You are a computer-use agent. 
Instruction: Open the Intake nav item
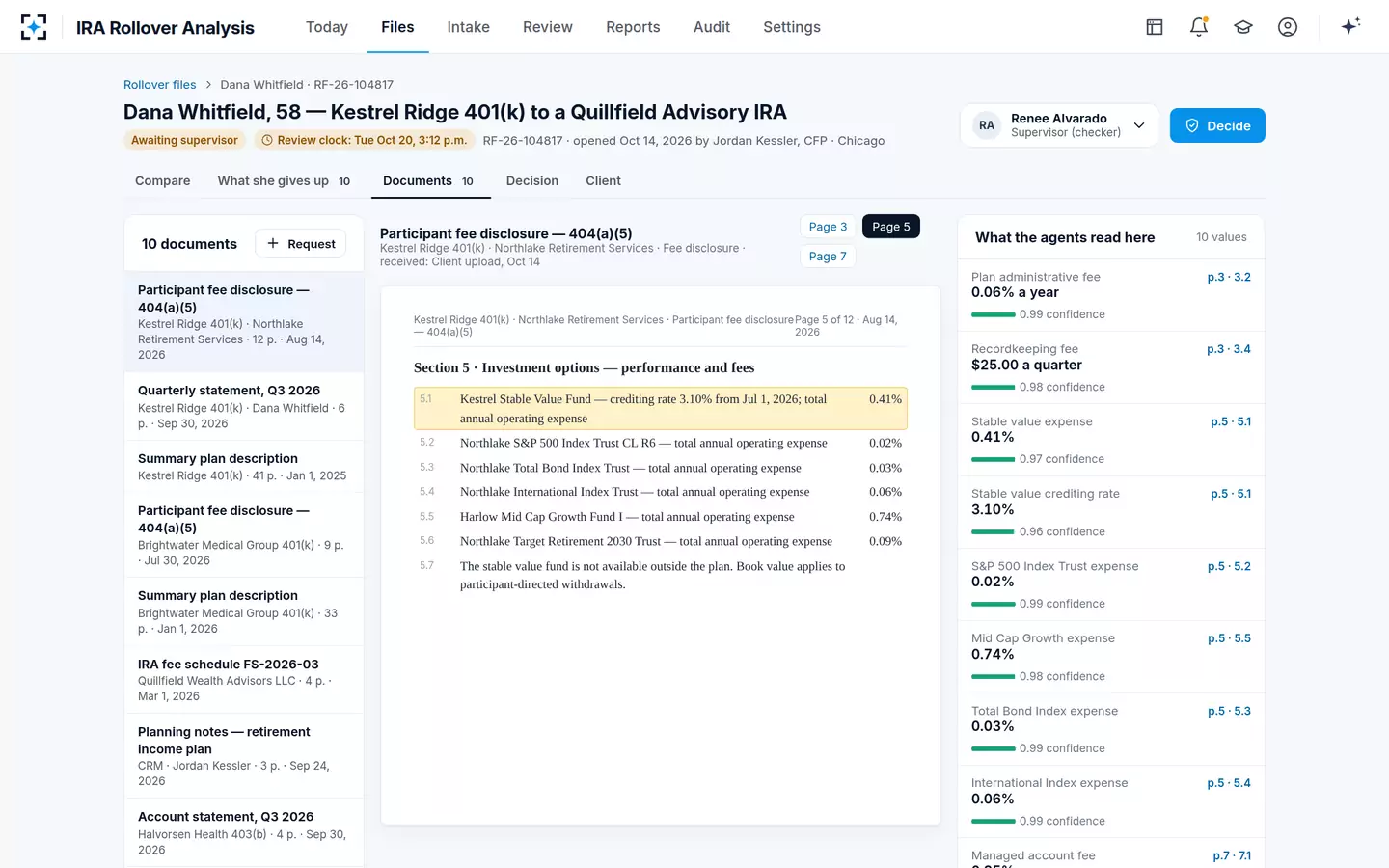pos(469,27)
